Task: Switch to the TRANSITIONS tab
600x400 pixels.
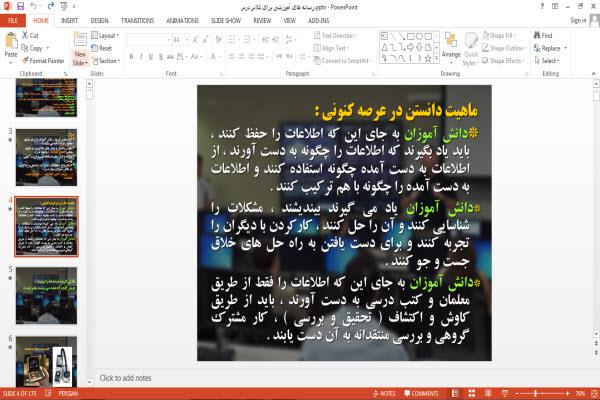Action: [137, 21]
